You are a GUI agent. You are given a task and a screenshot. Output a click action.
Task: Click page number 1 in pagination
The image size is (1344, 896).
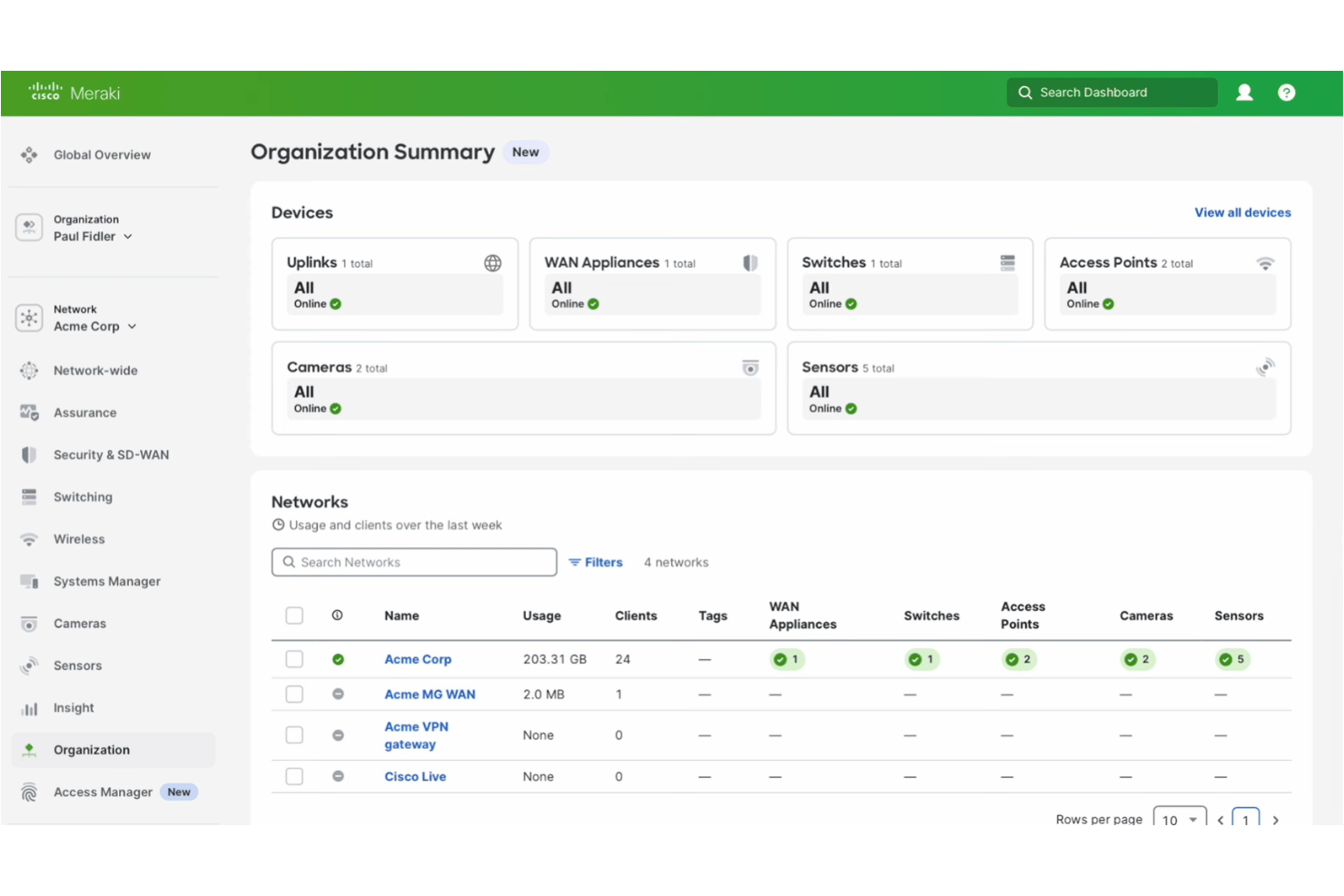coord(1246,819)
